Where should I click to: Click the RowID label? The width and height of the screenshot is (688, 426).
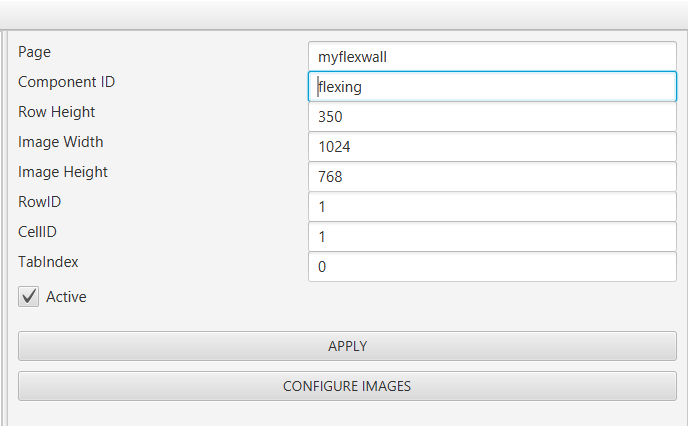click(x=39, y=202)
